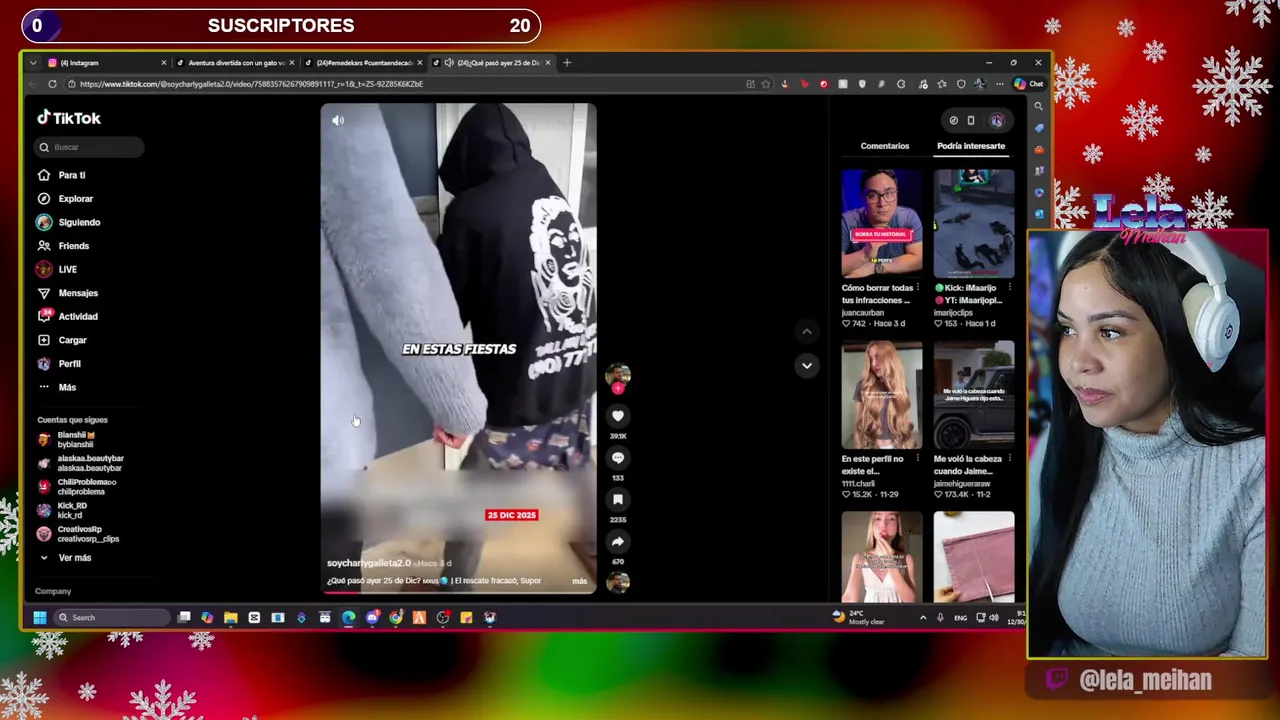This screenshot has height=720, width=1280.
Task: Open the Más options menu
Action: coord(57,387)
